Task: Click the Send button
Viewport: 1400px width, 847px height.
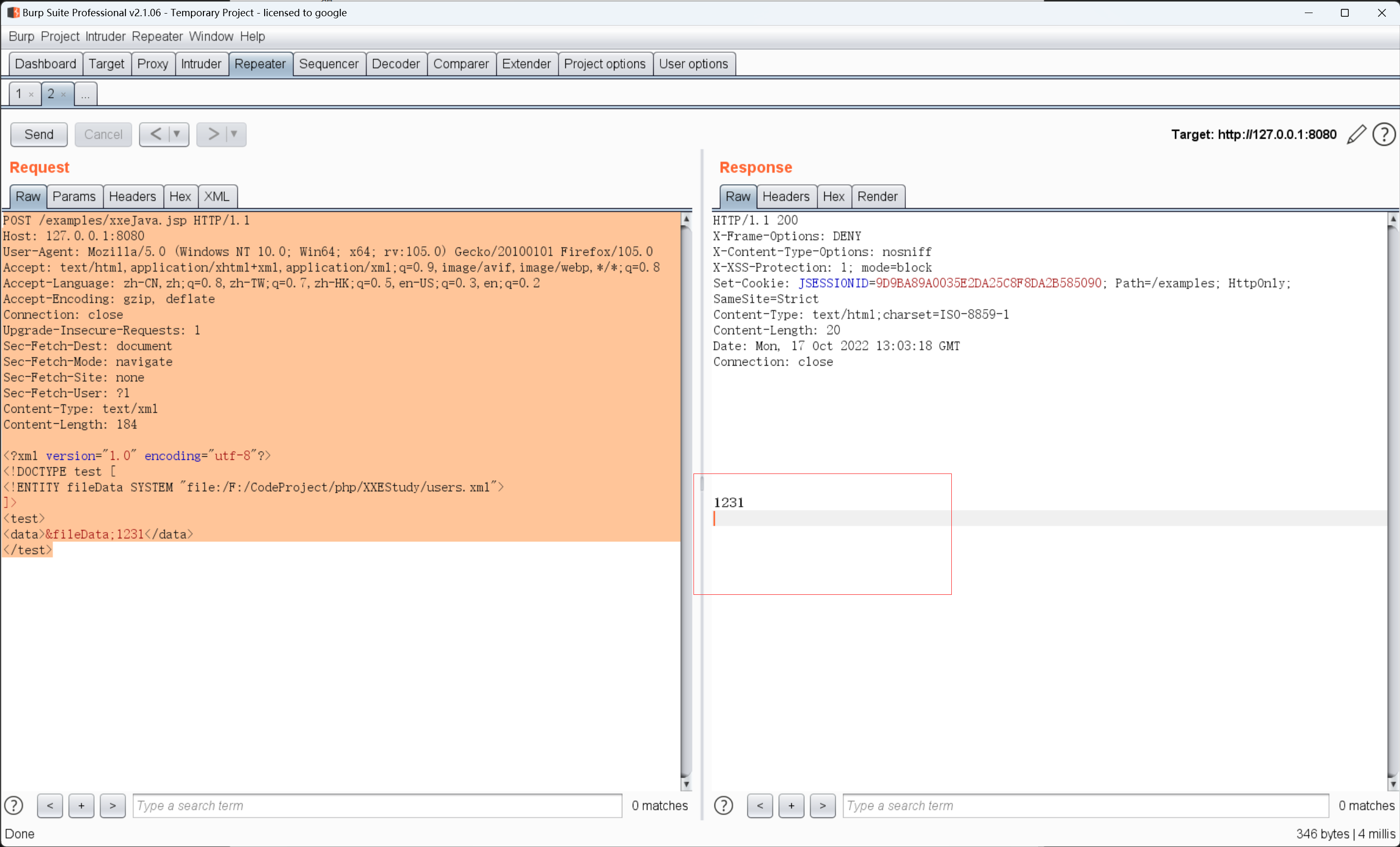Action: click(39, 135)
